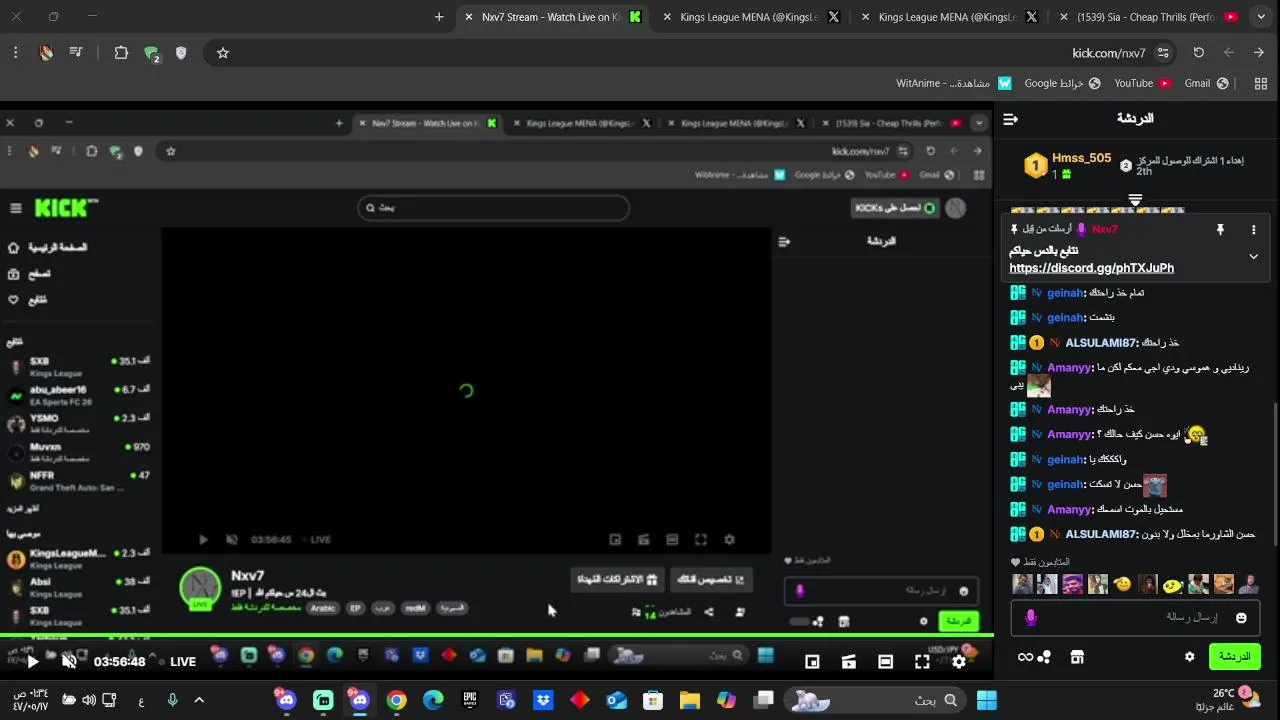Open the volume control in system tray
1280x720 pixels.
[88, 700]
